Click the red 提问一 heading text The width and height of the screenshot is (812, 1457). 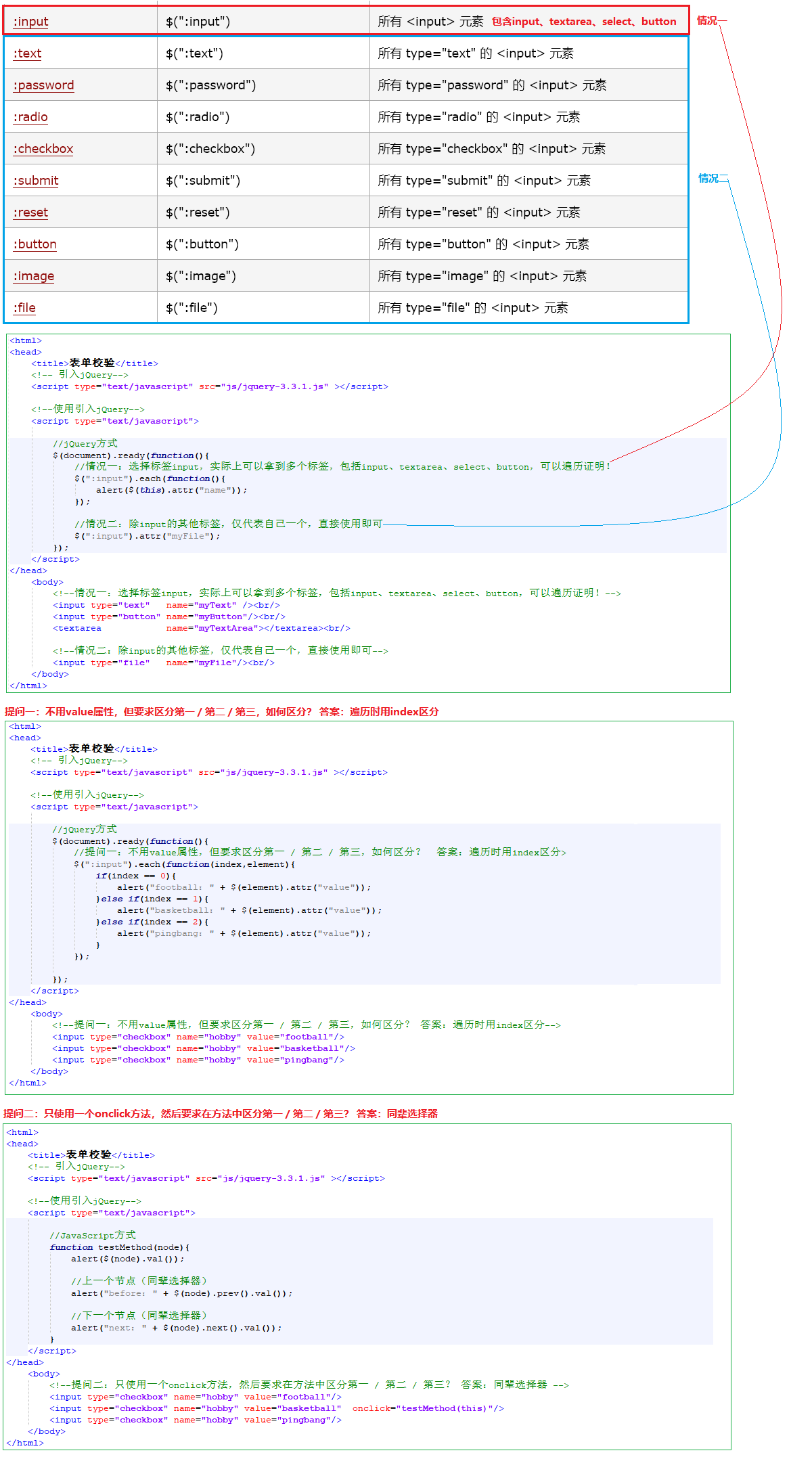(x=221, y=711)
